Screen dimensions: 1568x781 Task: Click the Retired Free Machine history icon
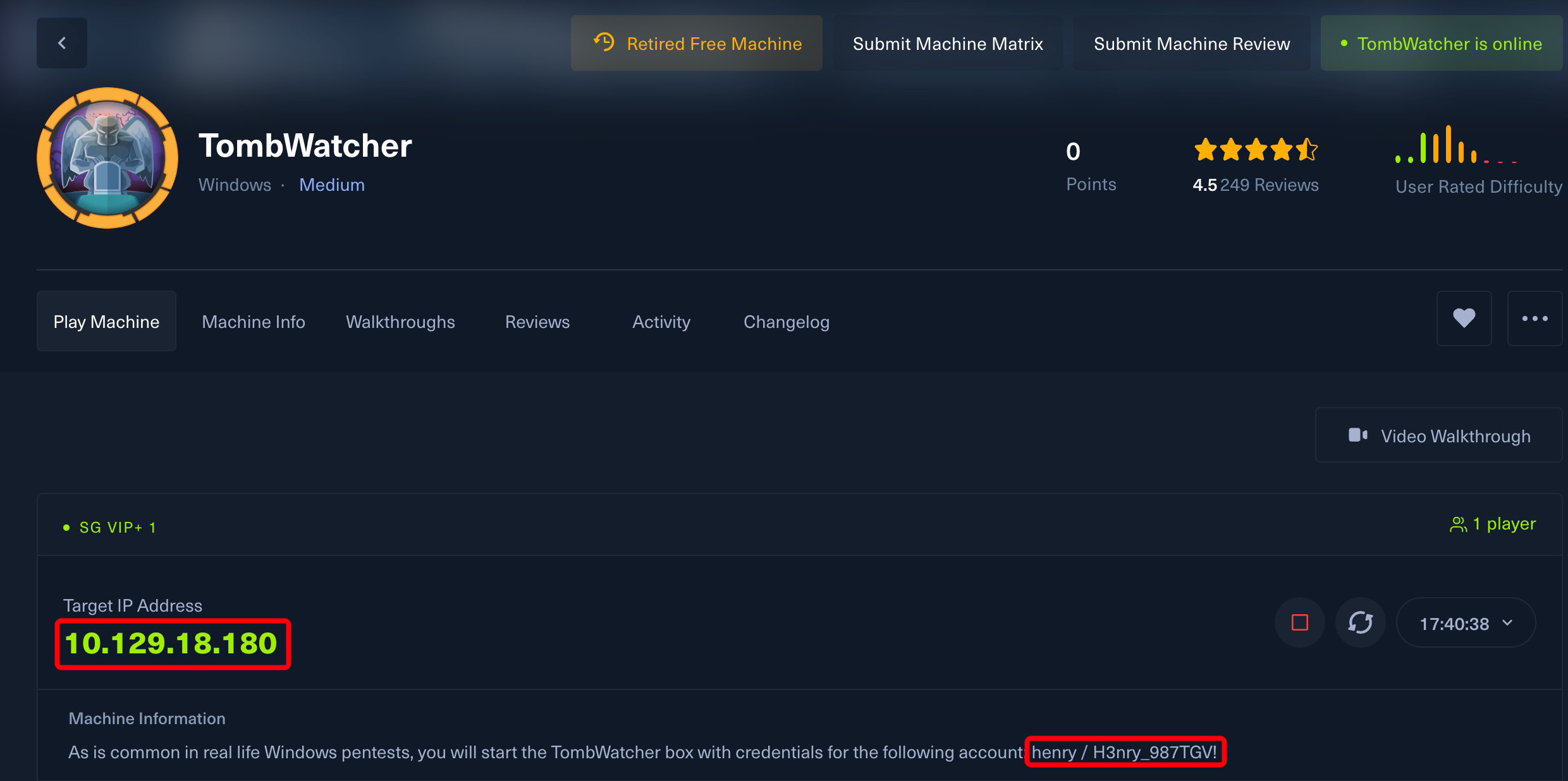pyautogui.click(x=604, y=43)
